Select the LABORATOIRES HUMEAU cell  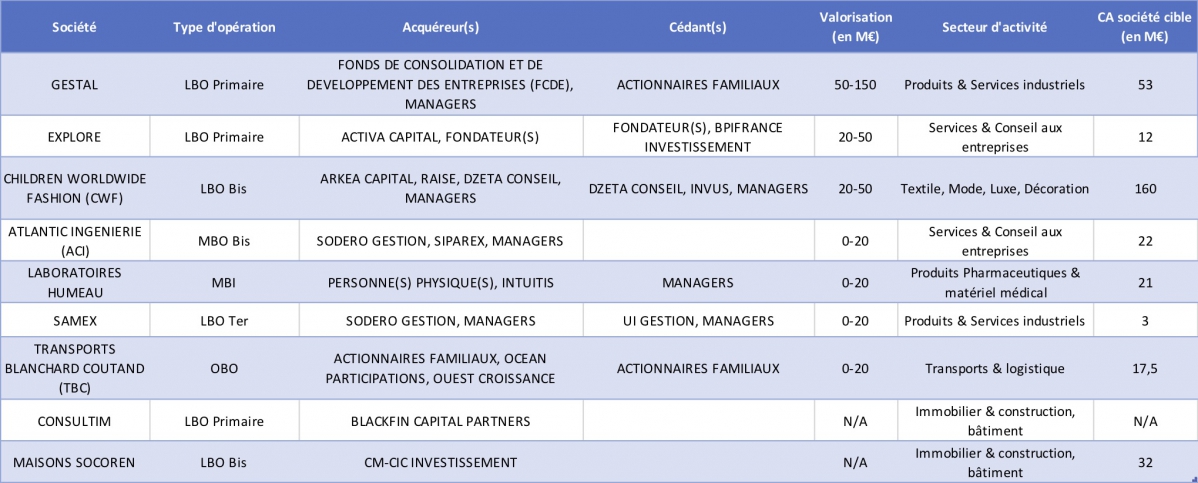[74, 282]
